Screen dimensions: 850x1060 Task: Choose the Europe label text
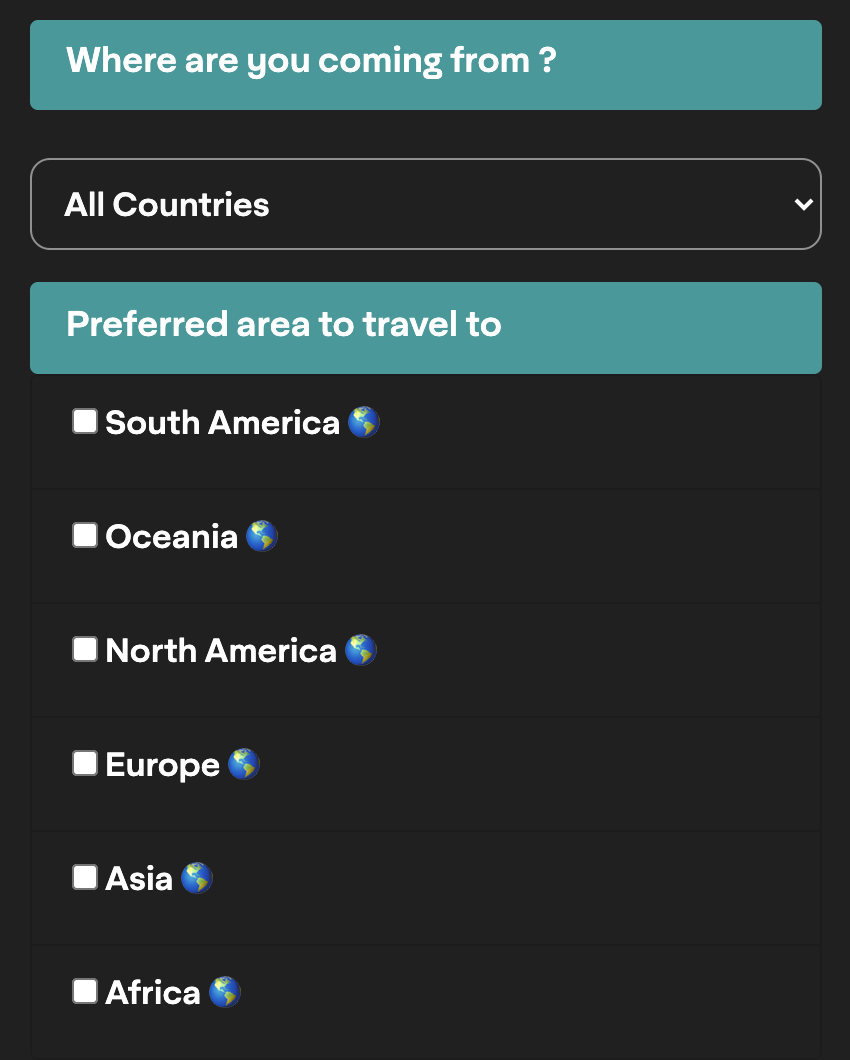coord(162,765)
